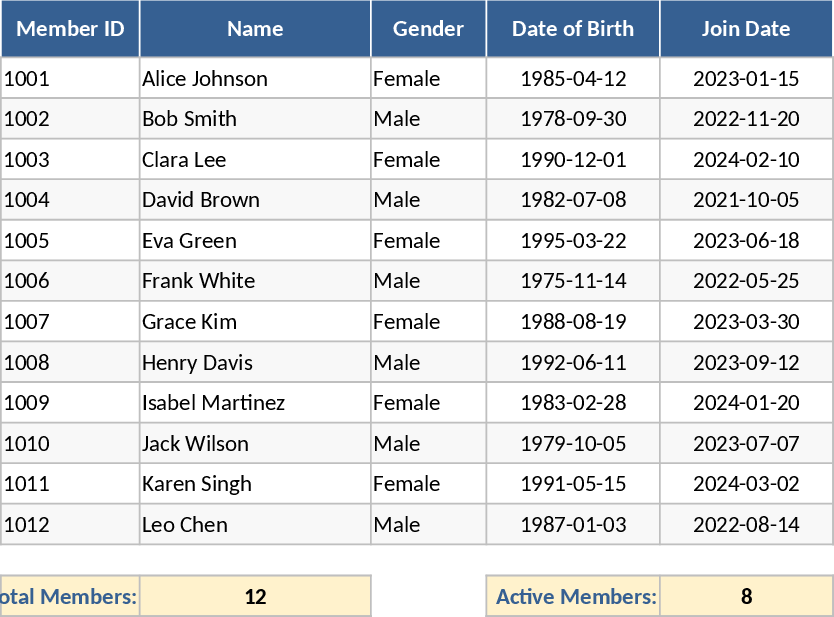Screen dimensions: 834x617
Task: Select the Eva Green name cell
Action: point(255,241)
